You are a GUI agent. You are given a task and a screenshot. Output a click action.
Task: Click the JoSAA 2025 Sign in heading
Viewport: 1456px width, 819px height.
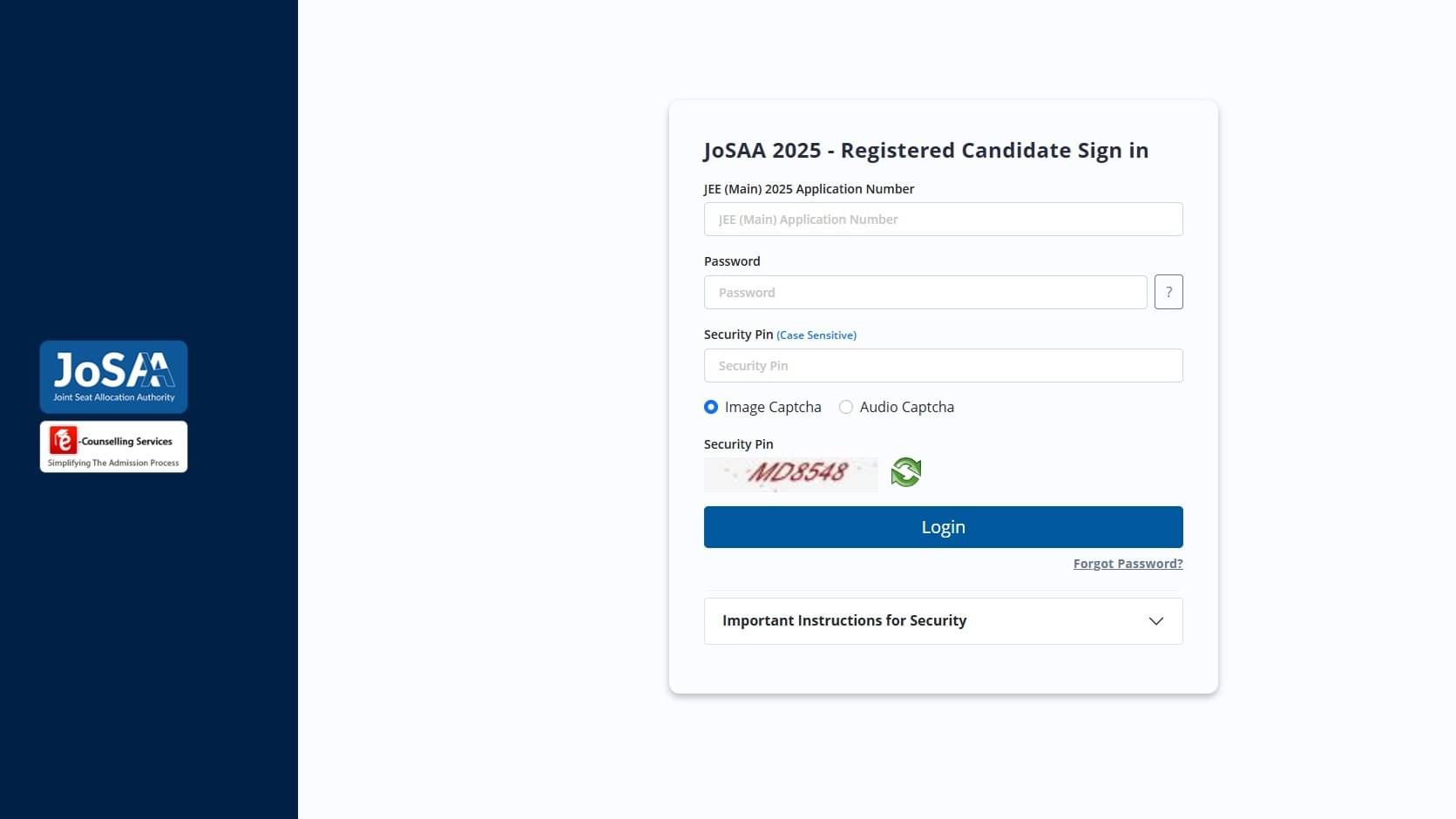[x=926, y=150]
